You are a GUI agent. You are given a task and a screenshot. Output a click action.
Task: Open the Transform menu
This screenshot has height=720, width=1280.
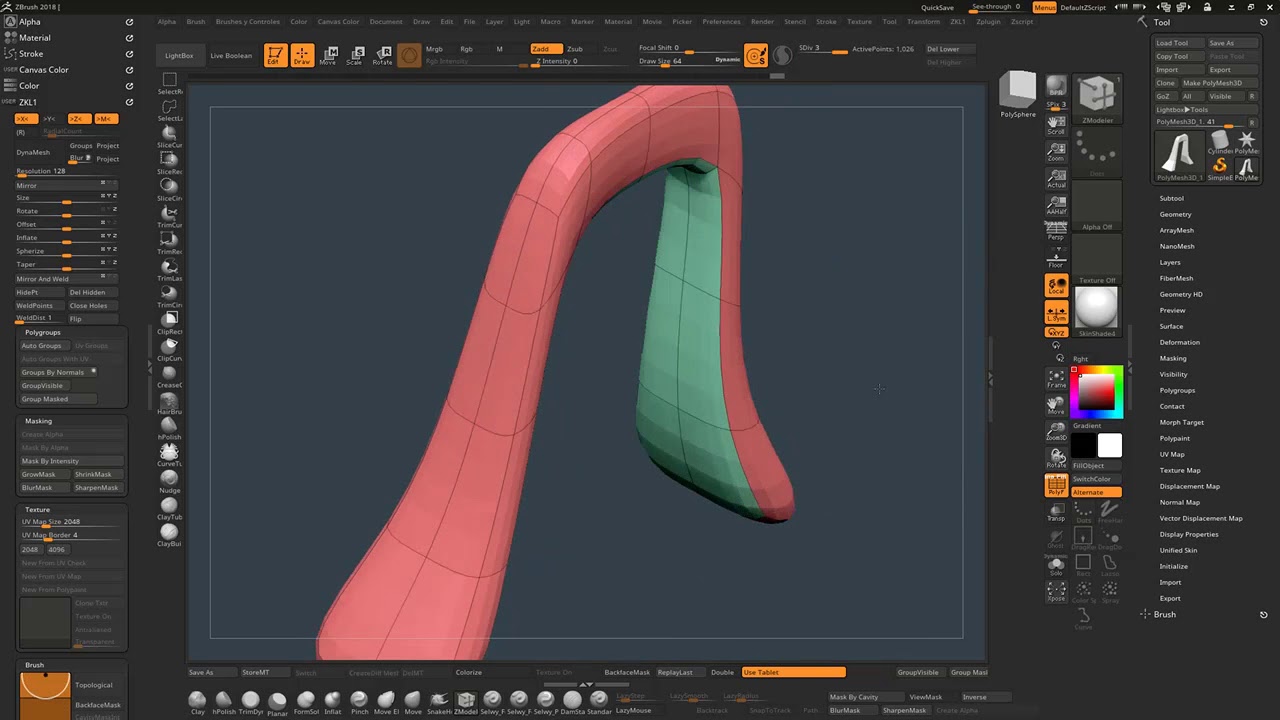tap(923, 21)
